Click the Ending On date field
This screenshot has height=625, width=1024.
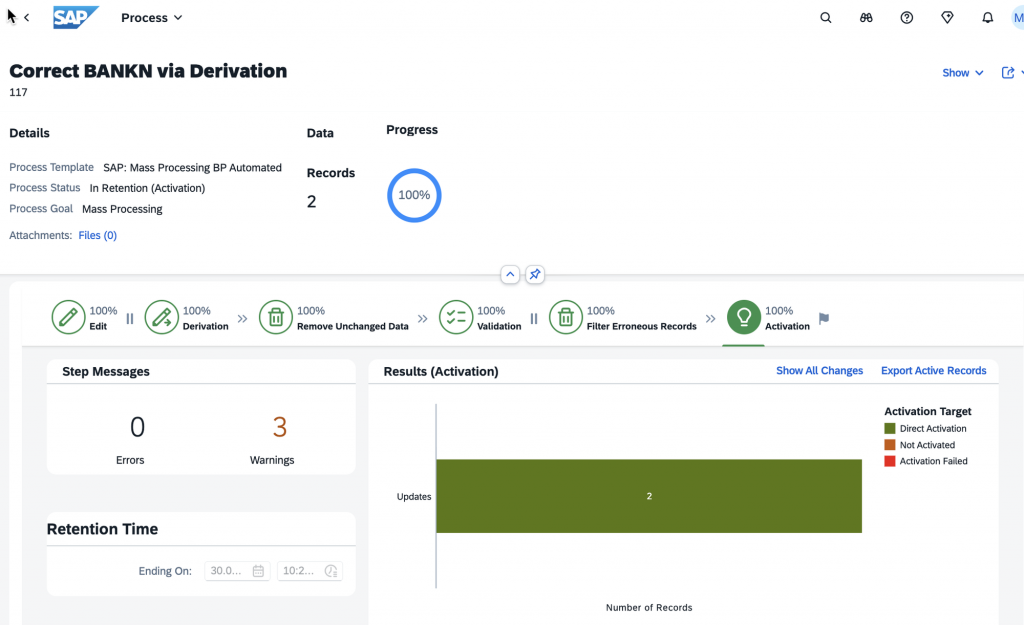tap(237, 571)
